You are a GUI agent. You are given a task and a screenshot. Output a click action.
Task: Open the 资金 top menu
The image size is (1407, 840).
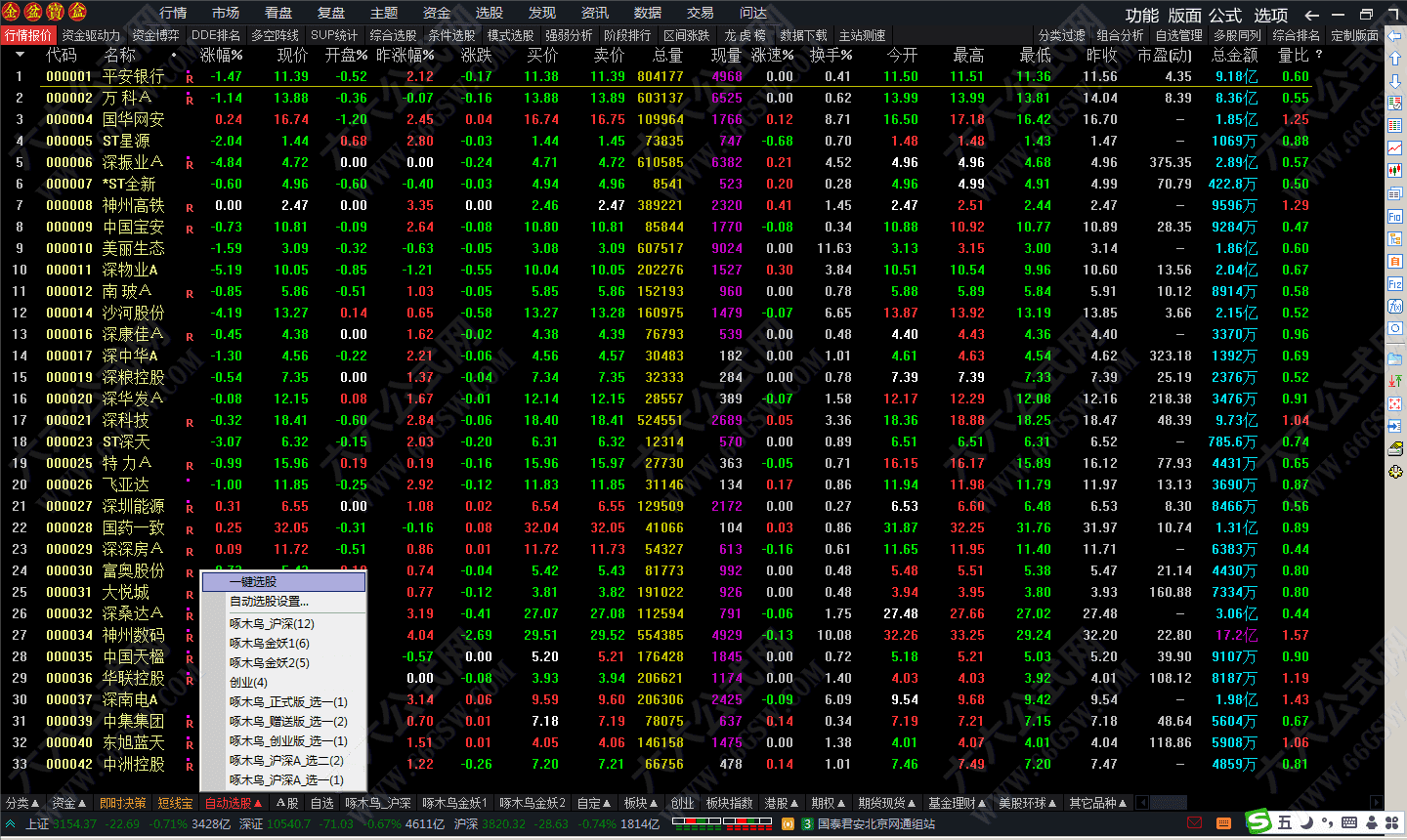pos(436,13)
